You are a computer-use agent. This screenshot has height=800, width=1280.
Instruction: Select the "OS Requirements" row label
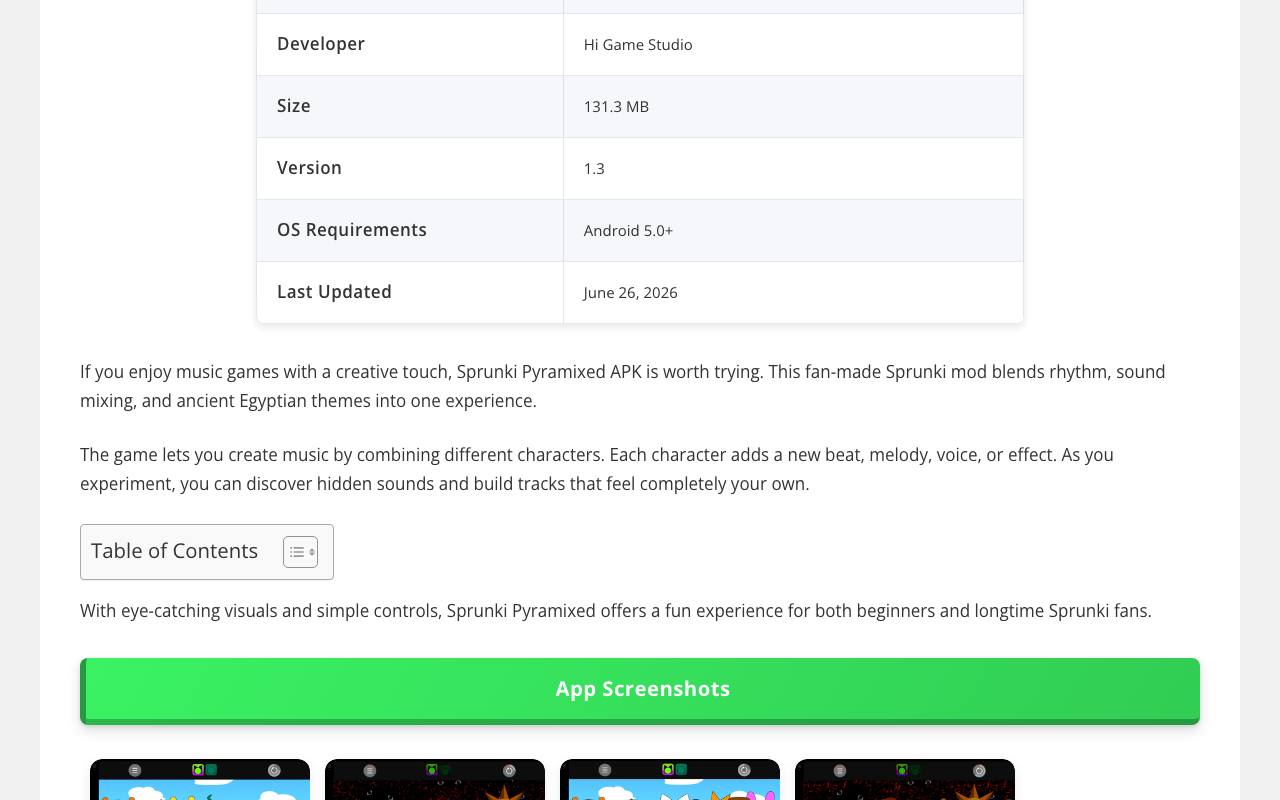point(352,230)
